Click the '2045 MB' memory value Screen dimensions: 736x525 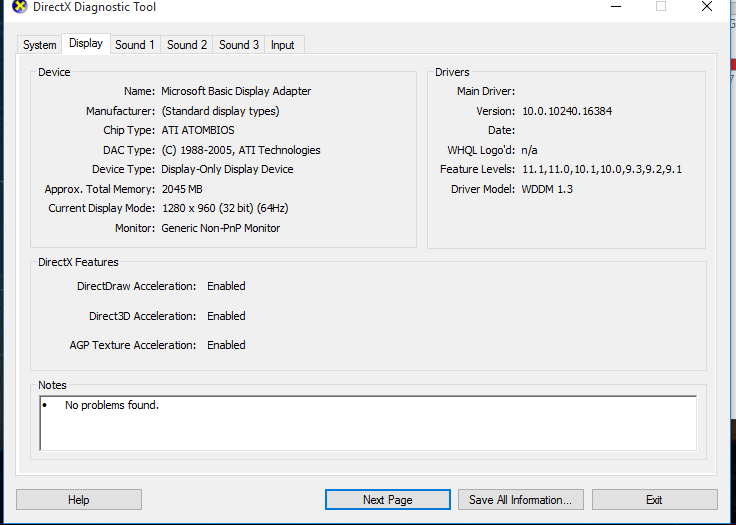tap(182, 189)
